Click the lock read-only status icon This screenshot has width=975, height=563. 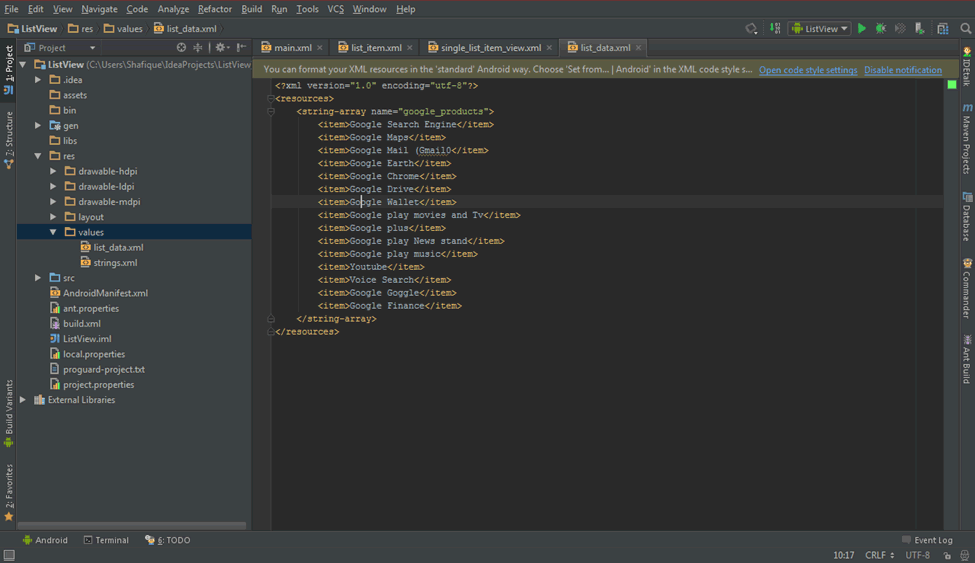(x=947, y=555)
